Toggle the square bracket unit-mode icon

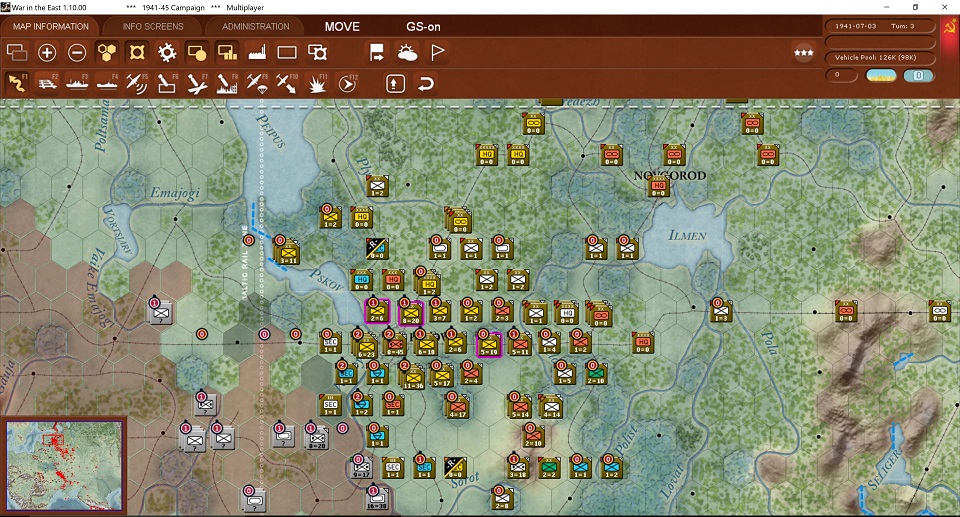(x=137, y=53)
